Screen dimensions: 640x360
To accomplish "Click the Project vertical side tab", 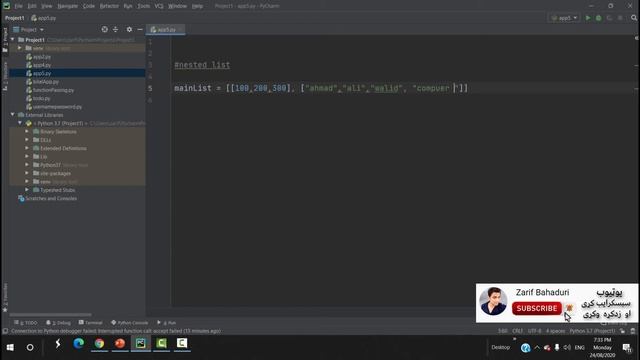I will (x=5, y=40).
